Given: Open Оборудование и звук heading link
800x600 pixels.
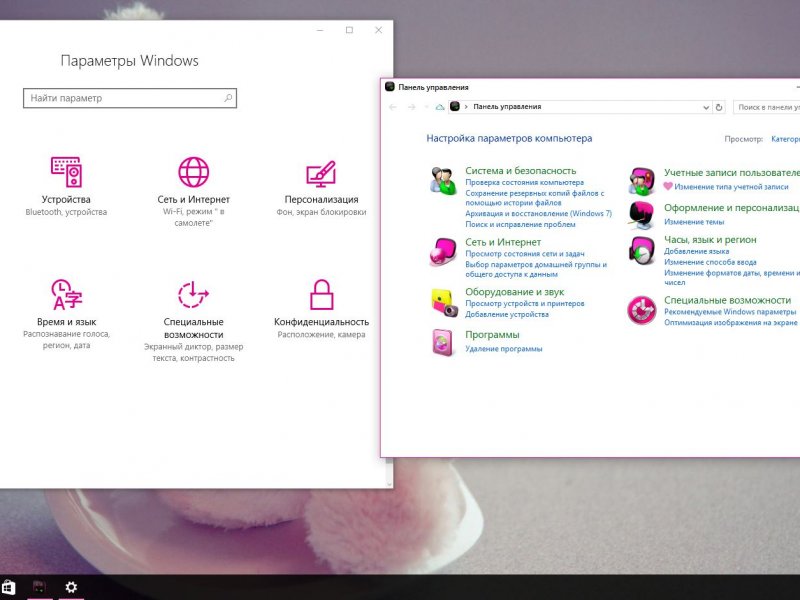Looking at the screenshot, I should pos(514,292).
